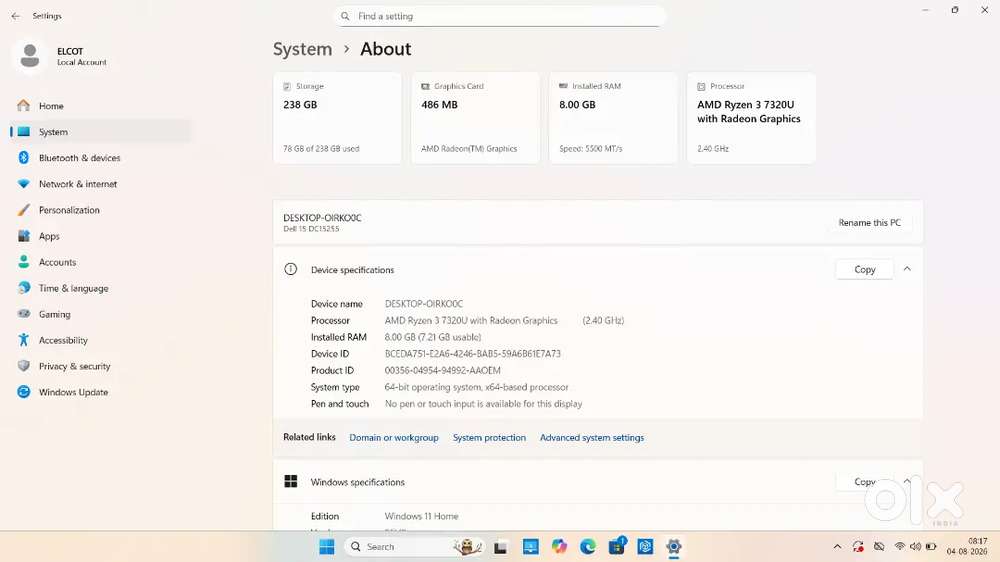Open Personalization paintbrush icon
This screenshot has width=1000, height=562.
(24, 210)
